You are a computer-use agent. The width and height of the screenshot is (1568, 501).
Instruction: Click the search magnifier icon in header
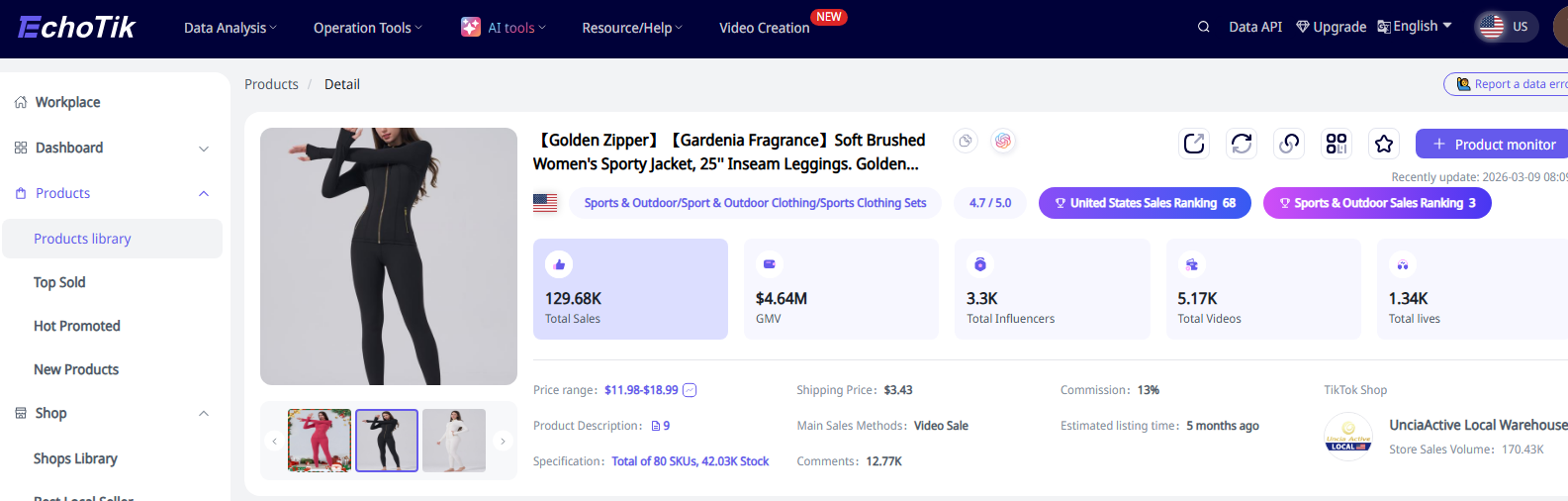point(1204,27)
